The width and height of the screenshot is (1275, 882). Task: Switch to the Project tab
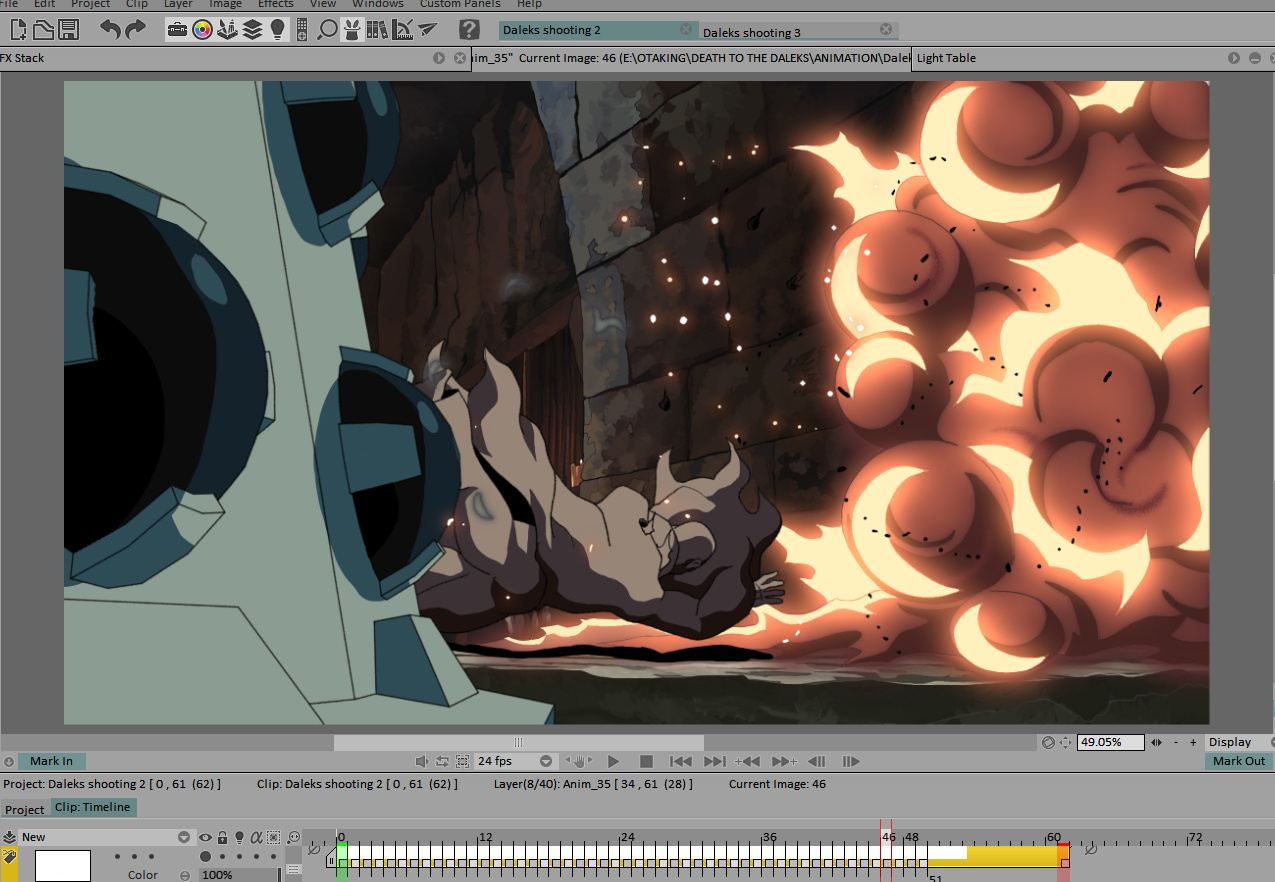click(x=25, y=809)
